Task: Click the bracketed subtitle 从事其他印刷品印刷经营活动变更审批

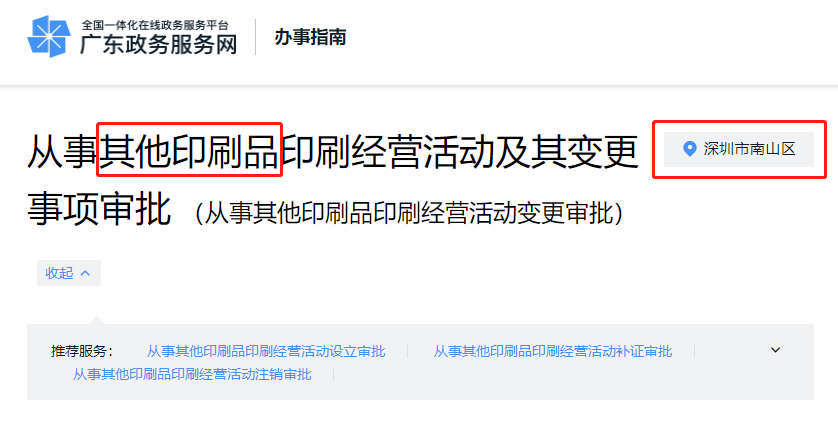Action: (409, 213)
